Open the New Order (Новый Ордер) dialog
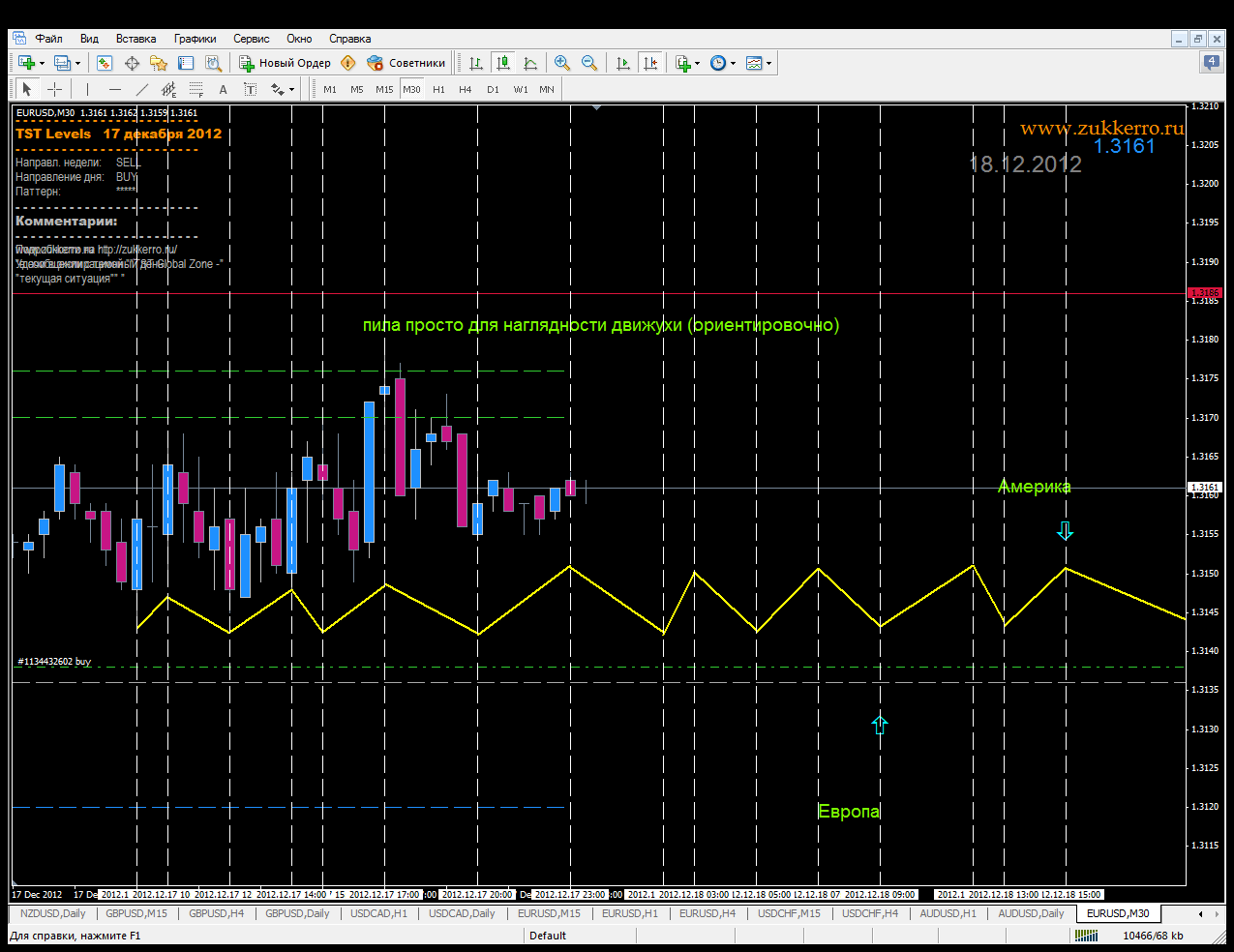 coord(286,63)
